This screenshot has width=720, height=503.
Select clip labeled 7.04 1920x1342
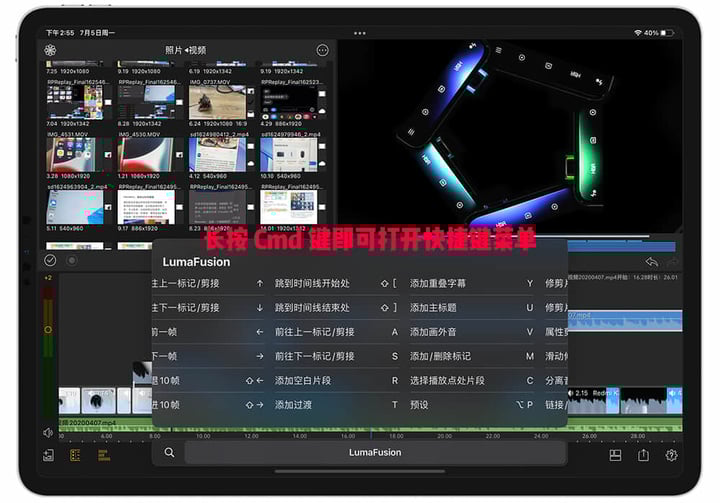[x=75, y=102]
